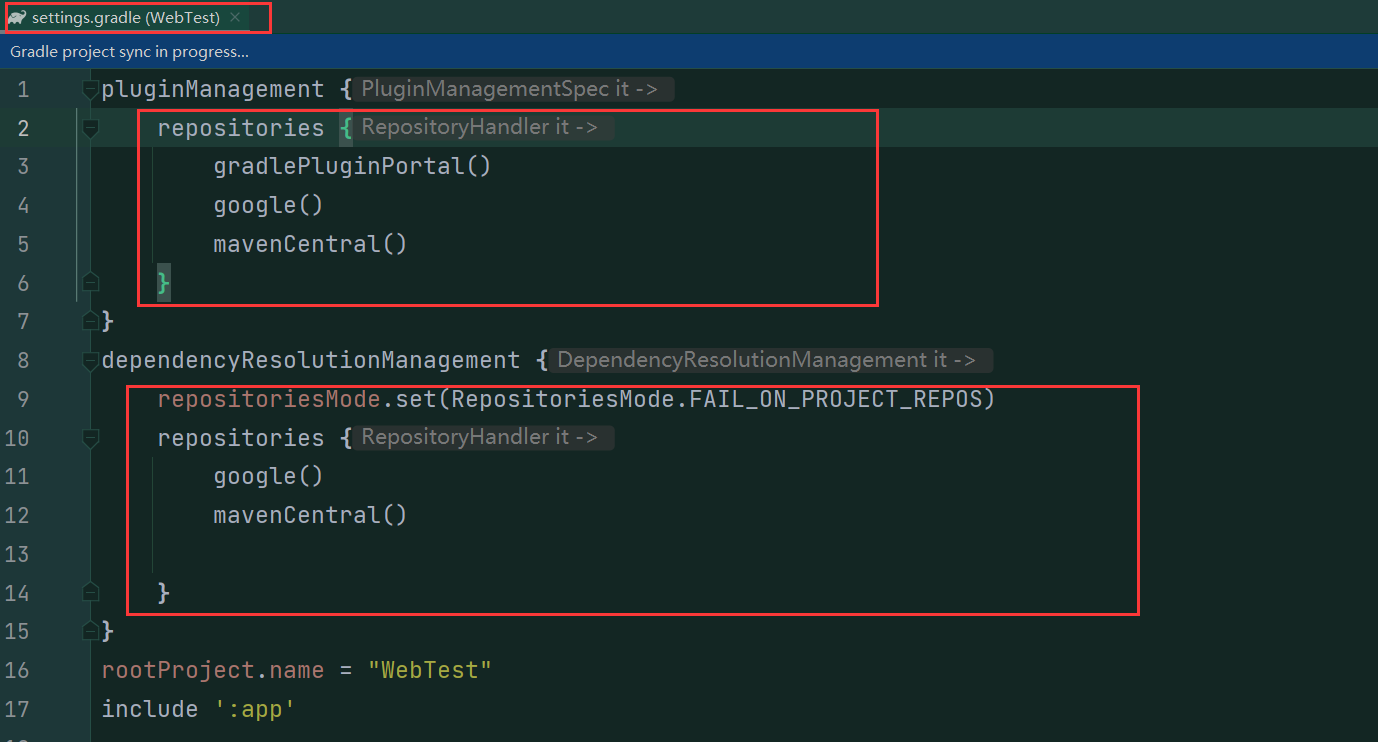
Task: Click line number 1 in gutter
Action: (23, 89)
